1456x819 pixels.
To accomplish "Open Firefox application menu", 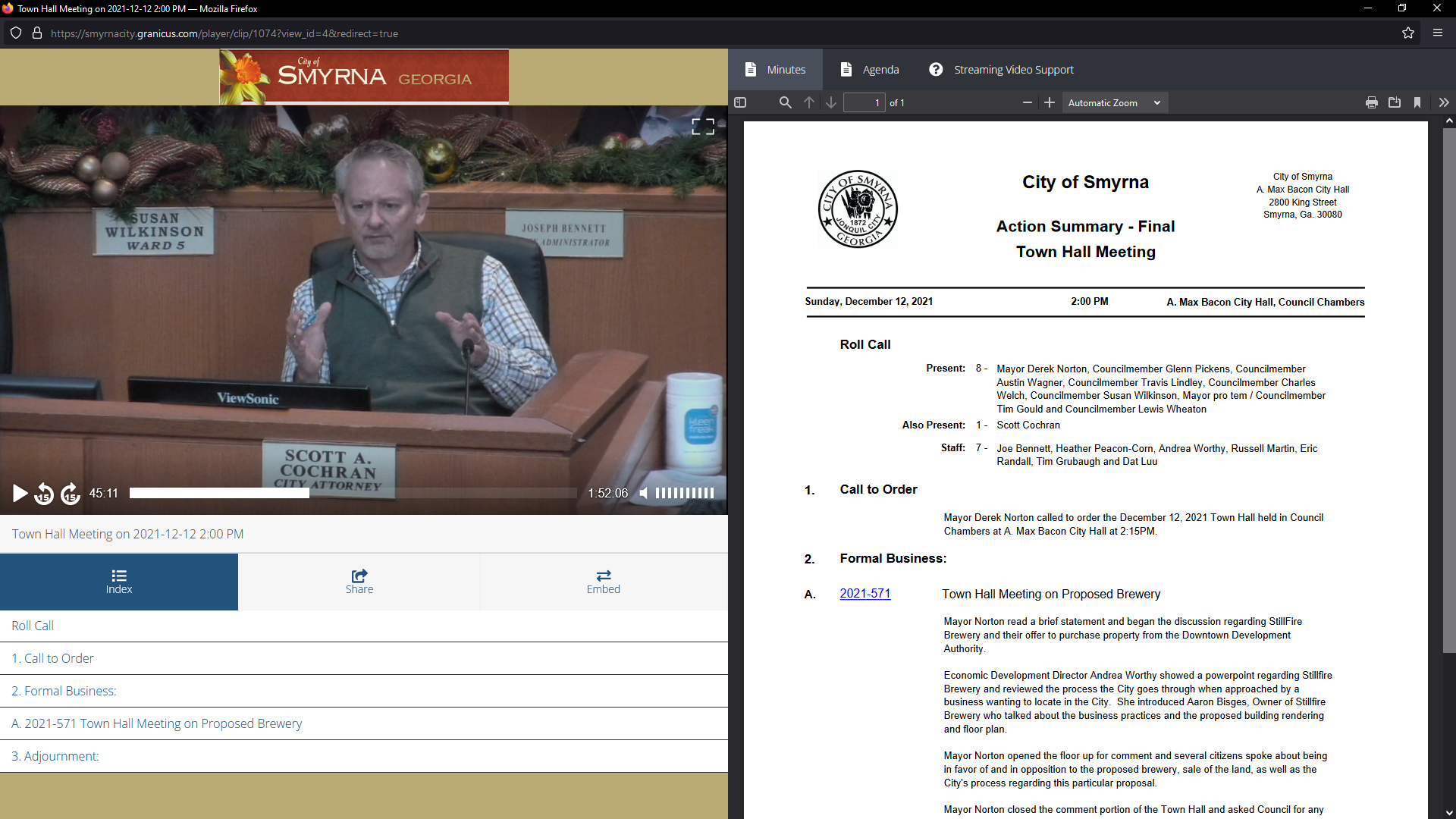I will pos(1437,33).
